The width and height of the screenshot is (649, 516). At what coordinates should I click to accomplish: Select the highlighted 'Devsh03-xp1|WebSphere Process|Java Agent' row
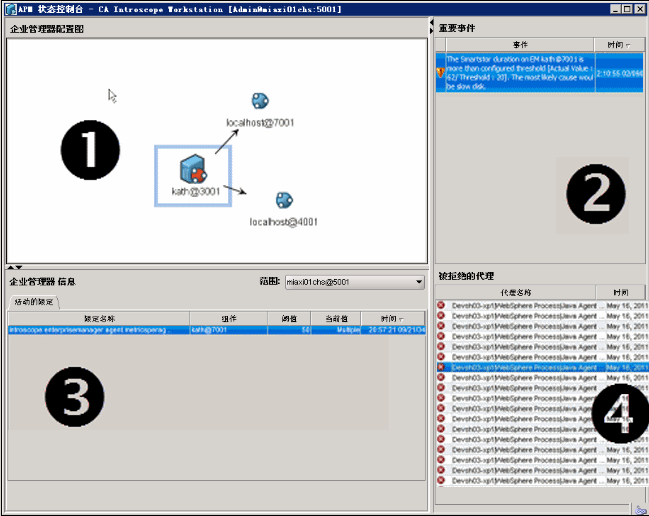click(542, 367)
